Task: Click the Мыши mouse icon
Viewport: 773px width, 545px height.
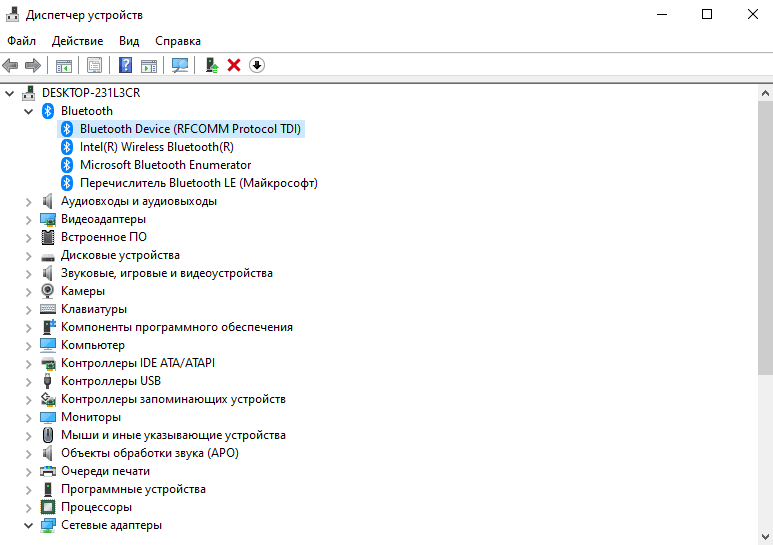Action: point(48,435)
